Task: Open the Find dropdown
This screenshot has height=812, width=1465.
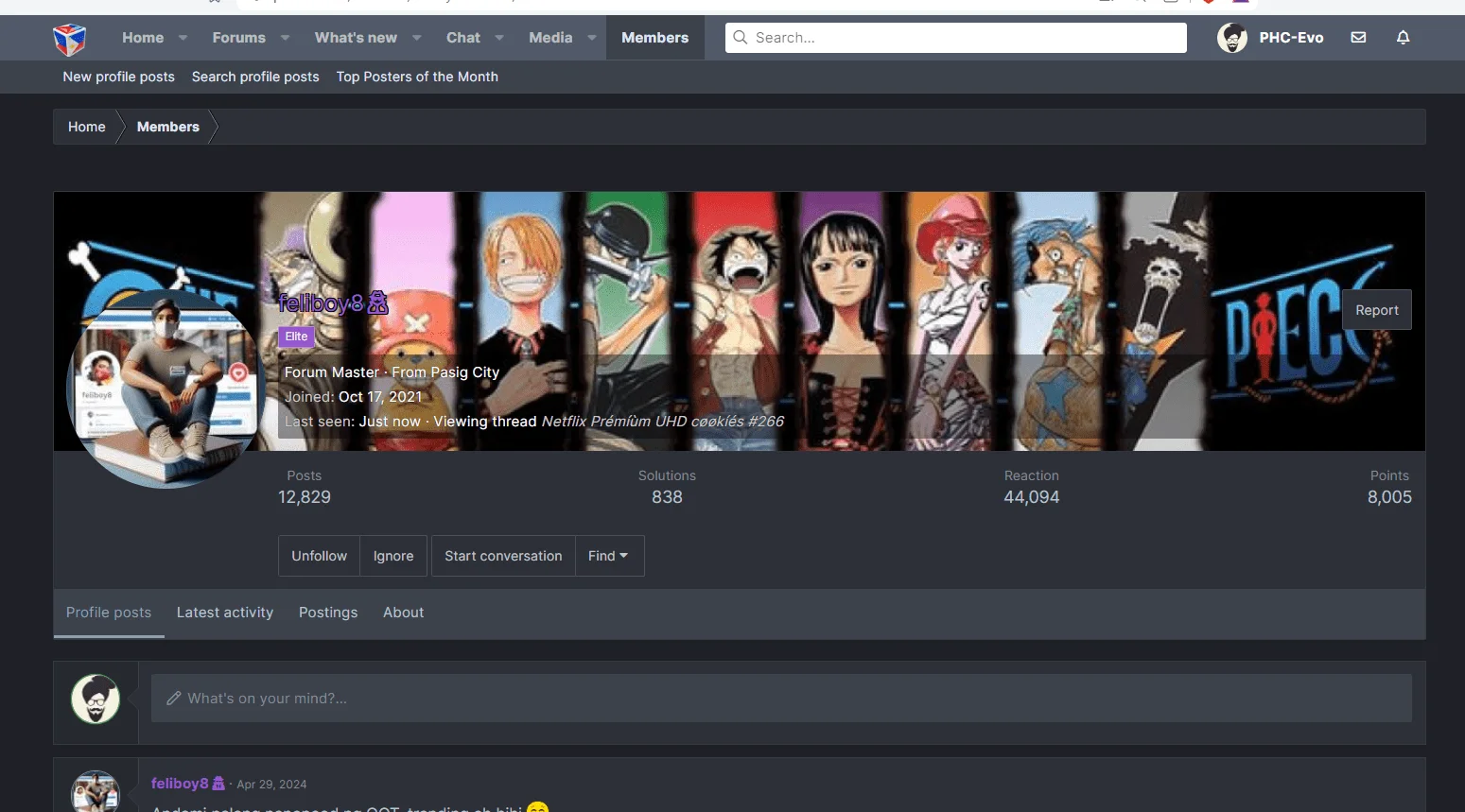Action: 609,556
